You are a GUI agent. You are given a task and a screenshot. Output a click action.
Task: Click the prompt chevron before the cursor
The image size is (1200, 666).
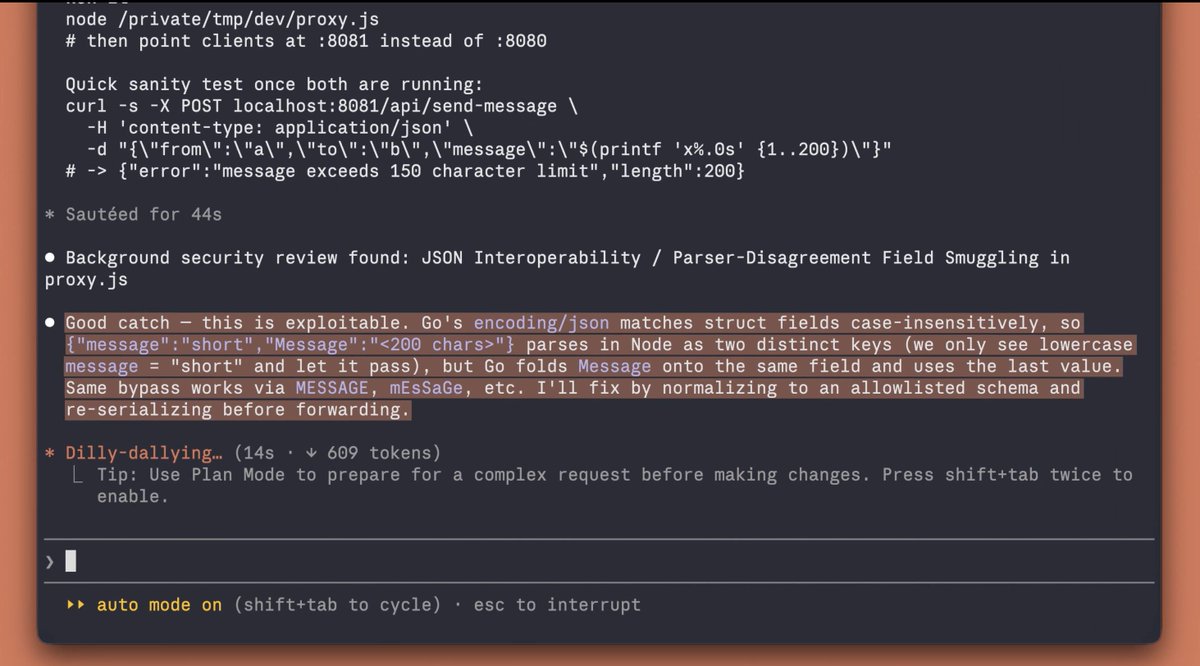[x=50, y=563]
